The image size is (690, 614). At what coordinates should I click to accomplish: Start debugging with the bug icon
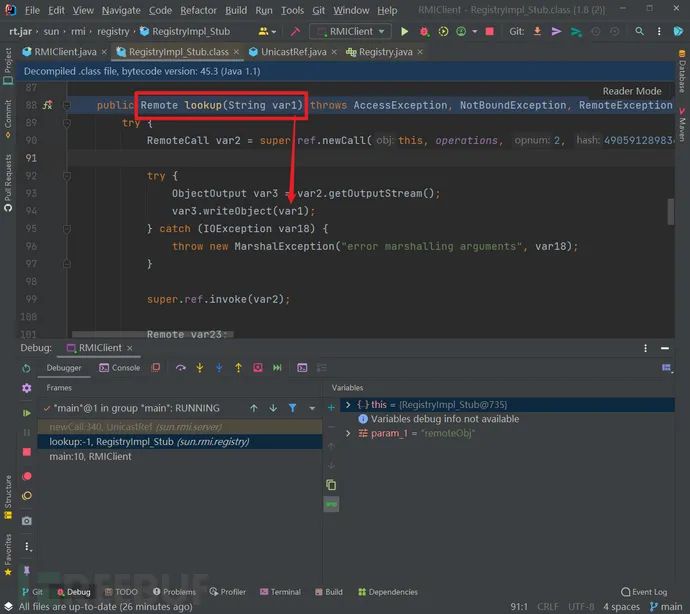pos(424,31)
